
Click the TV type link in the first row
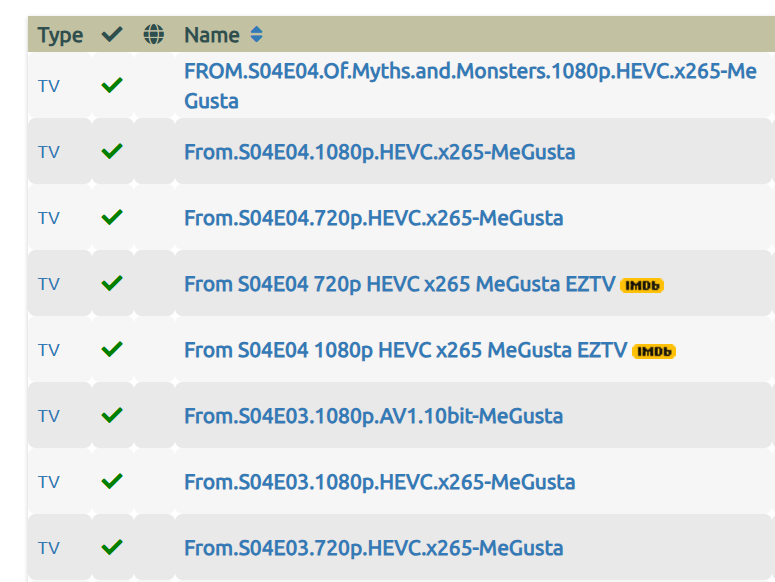coord(49,86)
